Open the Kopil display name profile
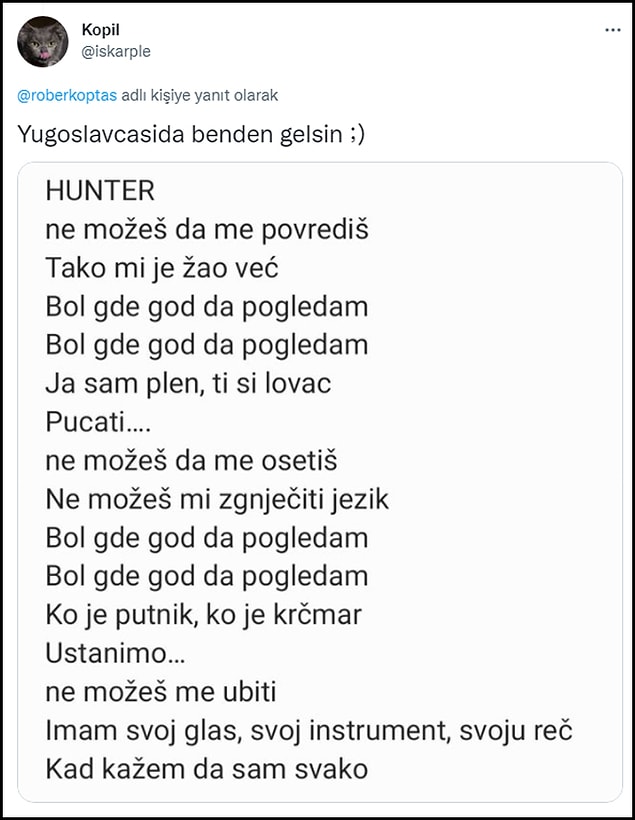The image size is (635, 820). tap(100, 30)
